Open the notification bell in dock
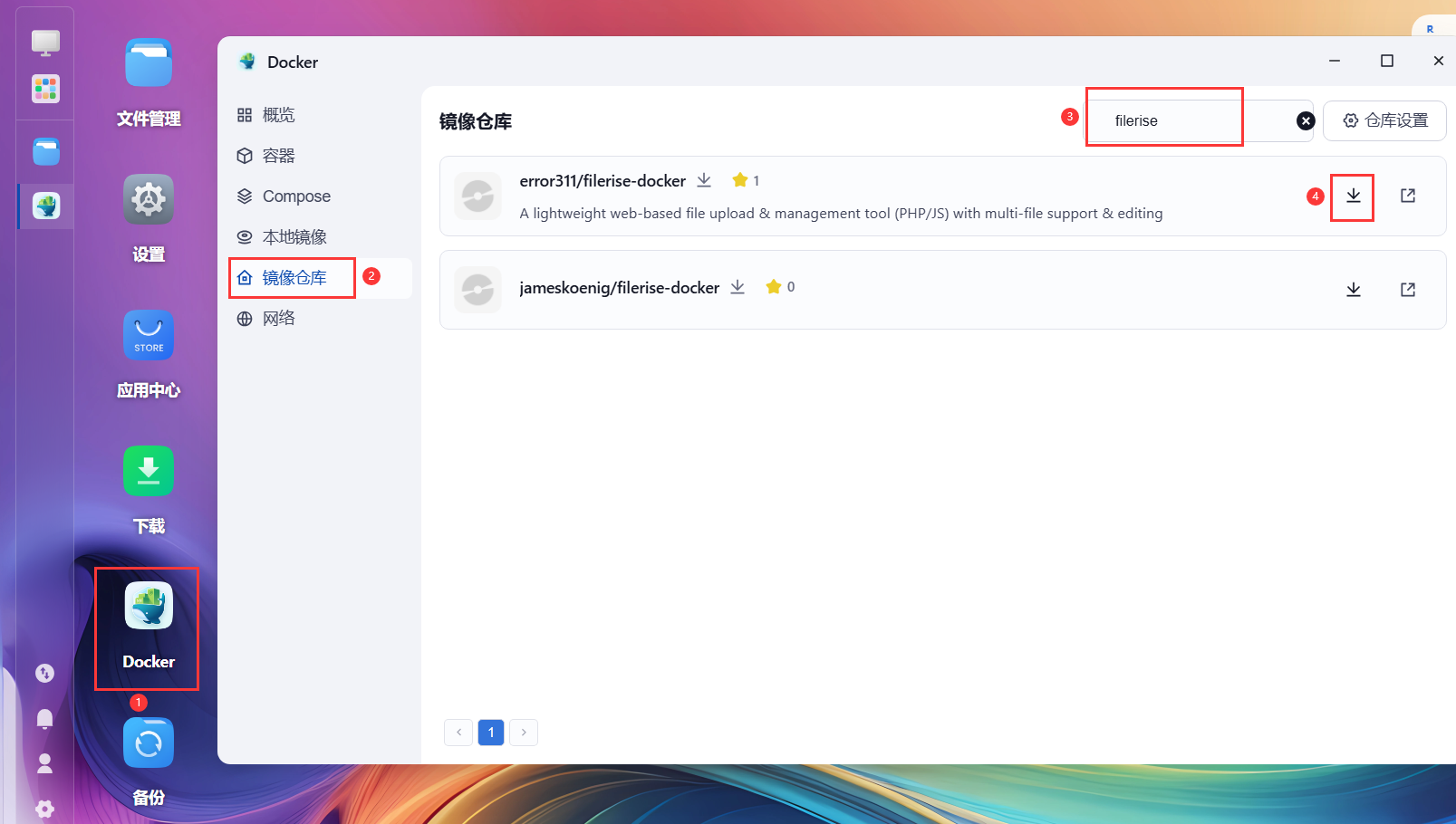Screen dimensions: 1456x824 [44, 719]
